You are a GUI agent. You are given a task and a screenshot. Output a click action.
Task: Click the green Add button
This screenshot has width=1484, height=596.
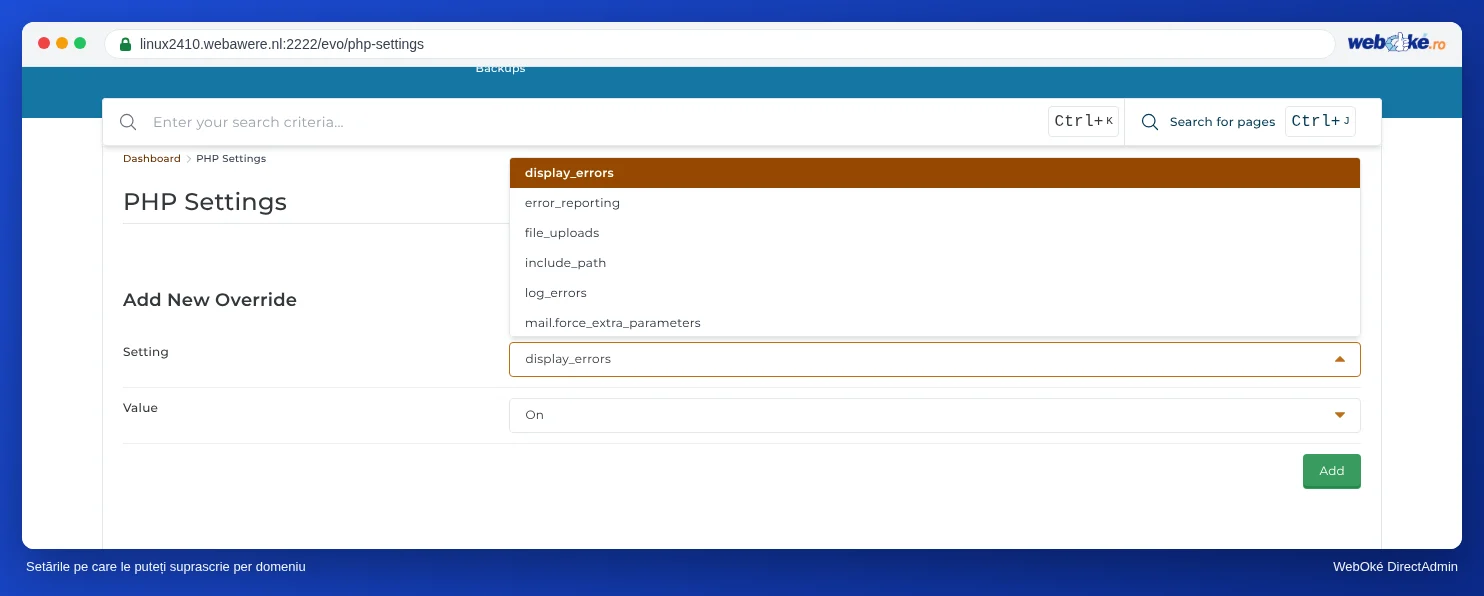pos(1332,471)
